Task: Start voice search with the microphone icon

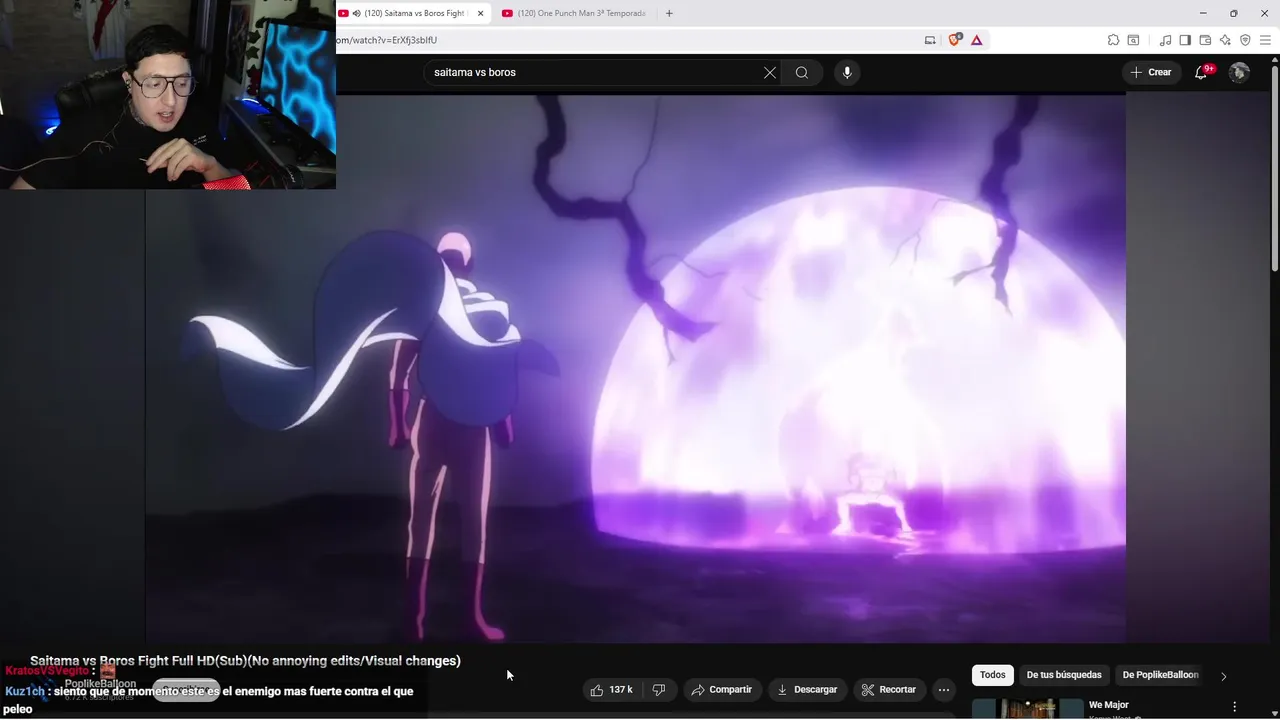Action: (847, 72)
